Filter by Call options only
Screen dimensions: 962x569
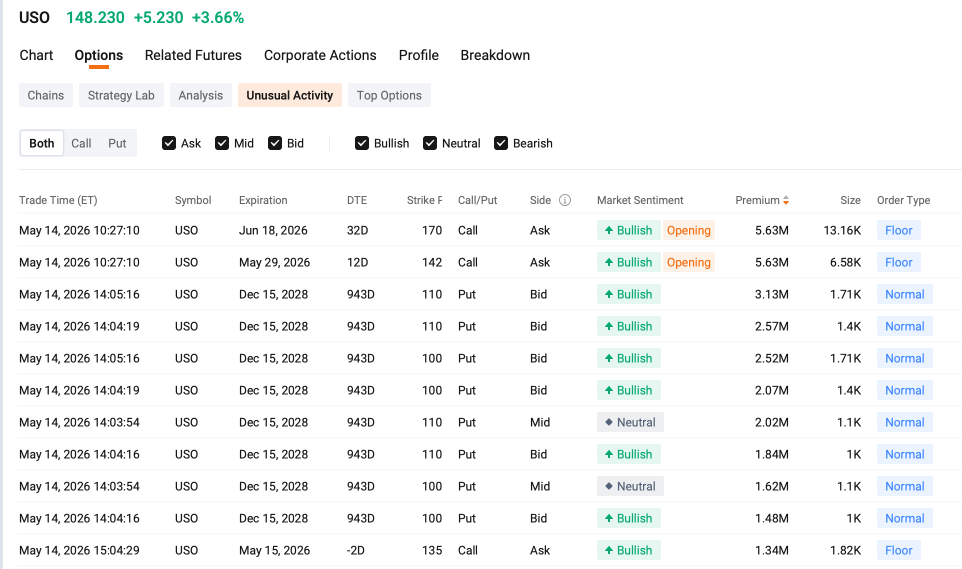(81, 143)
